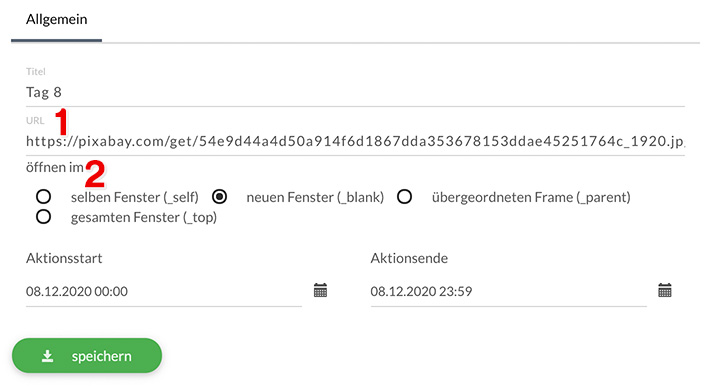Click the Aktionsende field label

[x=409, y=258]
